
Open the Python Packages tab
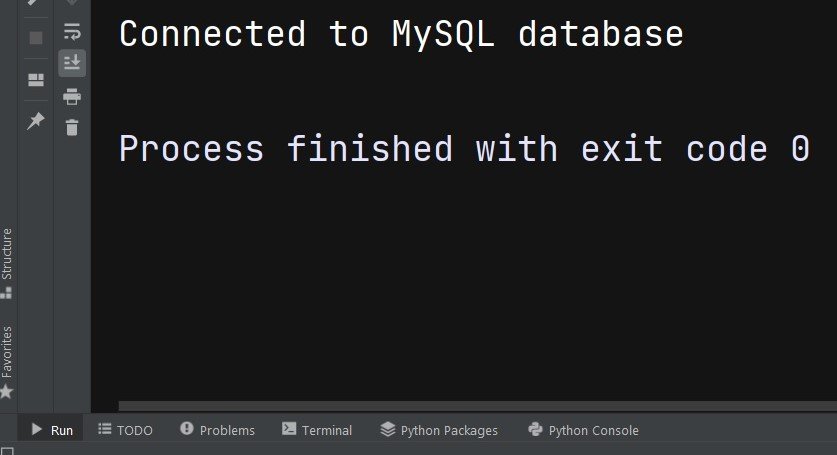(439, 430)
